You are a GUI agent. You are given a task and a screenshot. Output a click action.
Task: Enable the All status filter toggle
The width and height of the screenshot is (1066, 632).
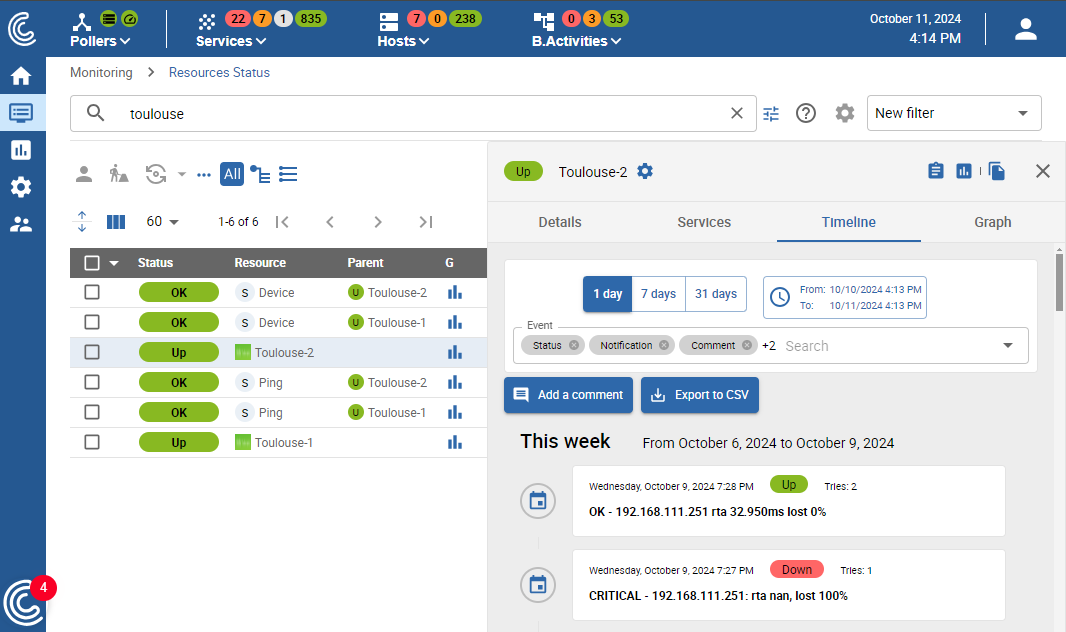232,174
